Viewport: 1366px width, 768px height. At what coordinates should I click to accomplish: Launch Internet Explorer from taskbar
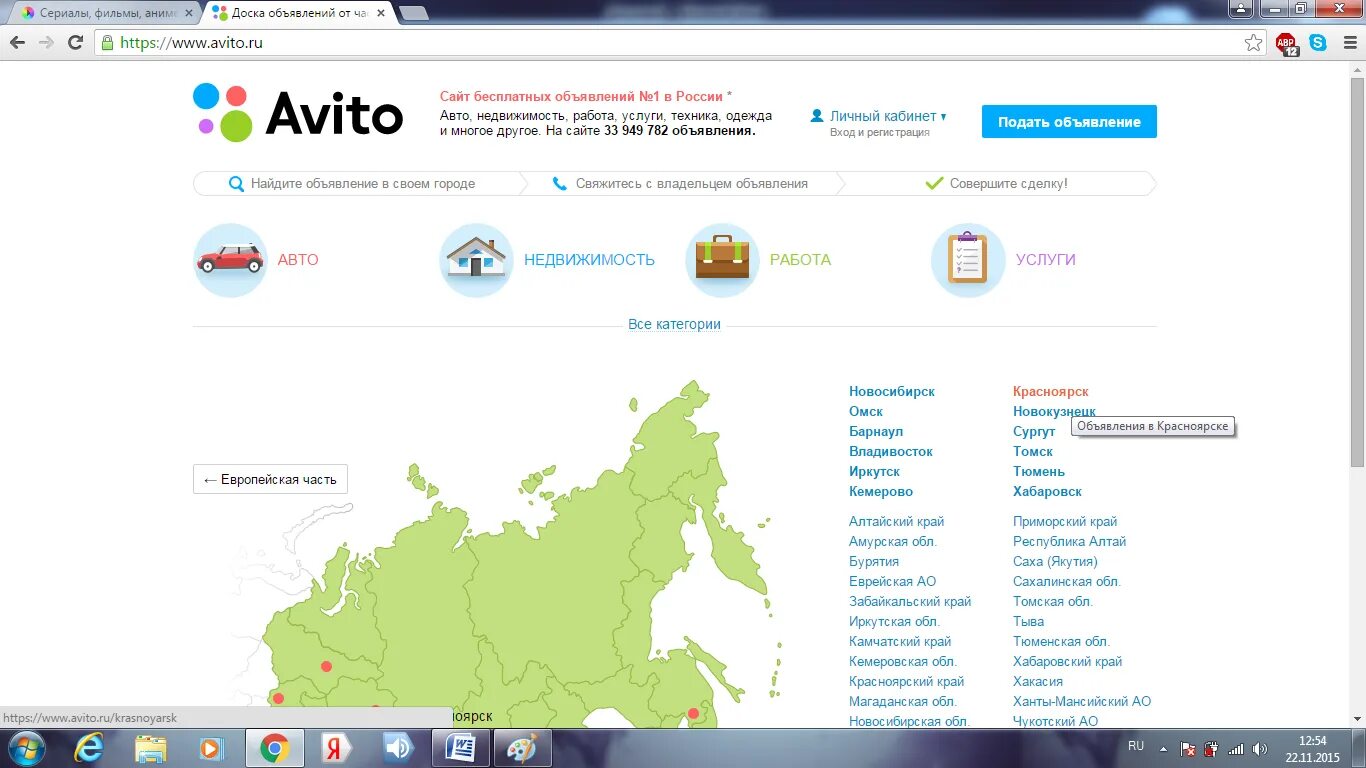[89, 748]
